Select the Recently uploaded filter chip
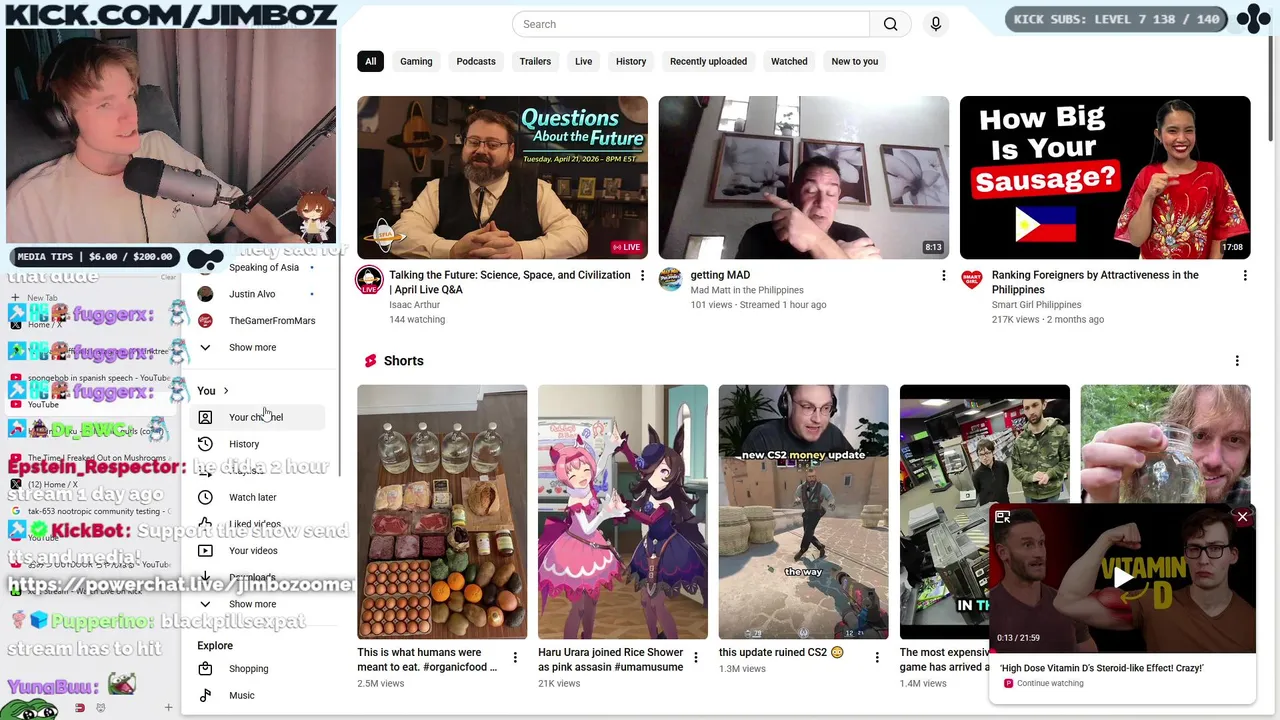This screenshot has width=1280, height=720. [708, 61]
